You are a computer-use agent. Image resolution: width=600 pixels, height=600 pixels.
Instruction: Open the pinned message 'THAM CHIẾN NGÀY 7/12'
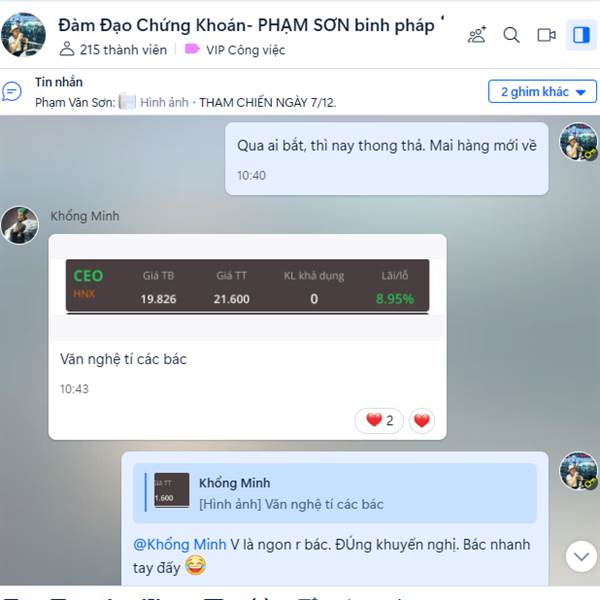tap(267, 103)
